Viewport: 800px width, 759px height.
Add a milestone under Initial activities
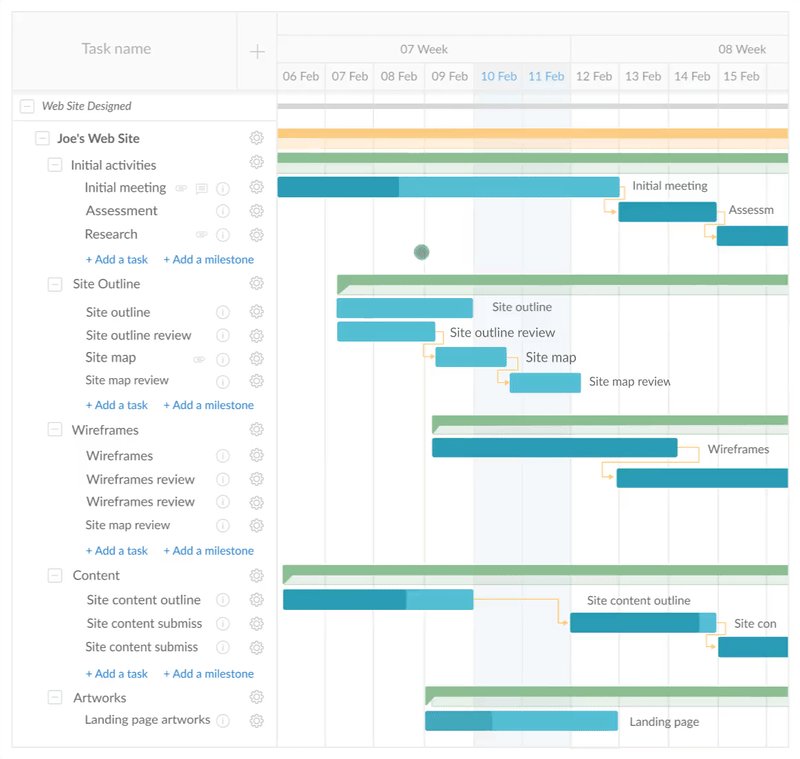209,260
